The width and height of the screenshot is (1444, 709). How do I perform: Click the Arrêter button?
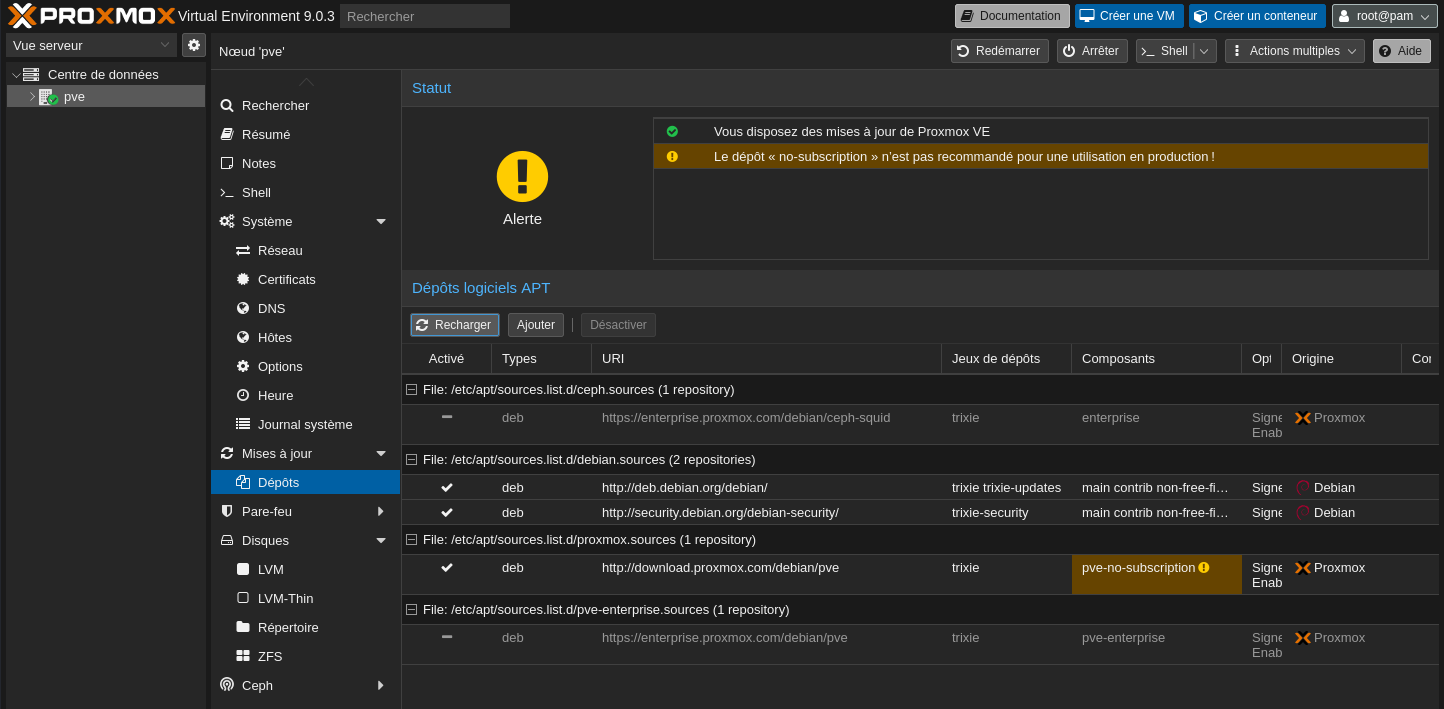coord(1092,51)
